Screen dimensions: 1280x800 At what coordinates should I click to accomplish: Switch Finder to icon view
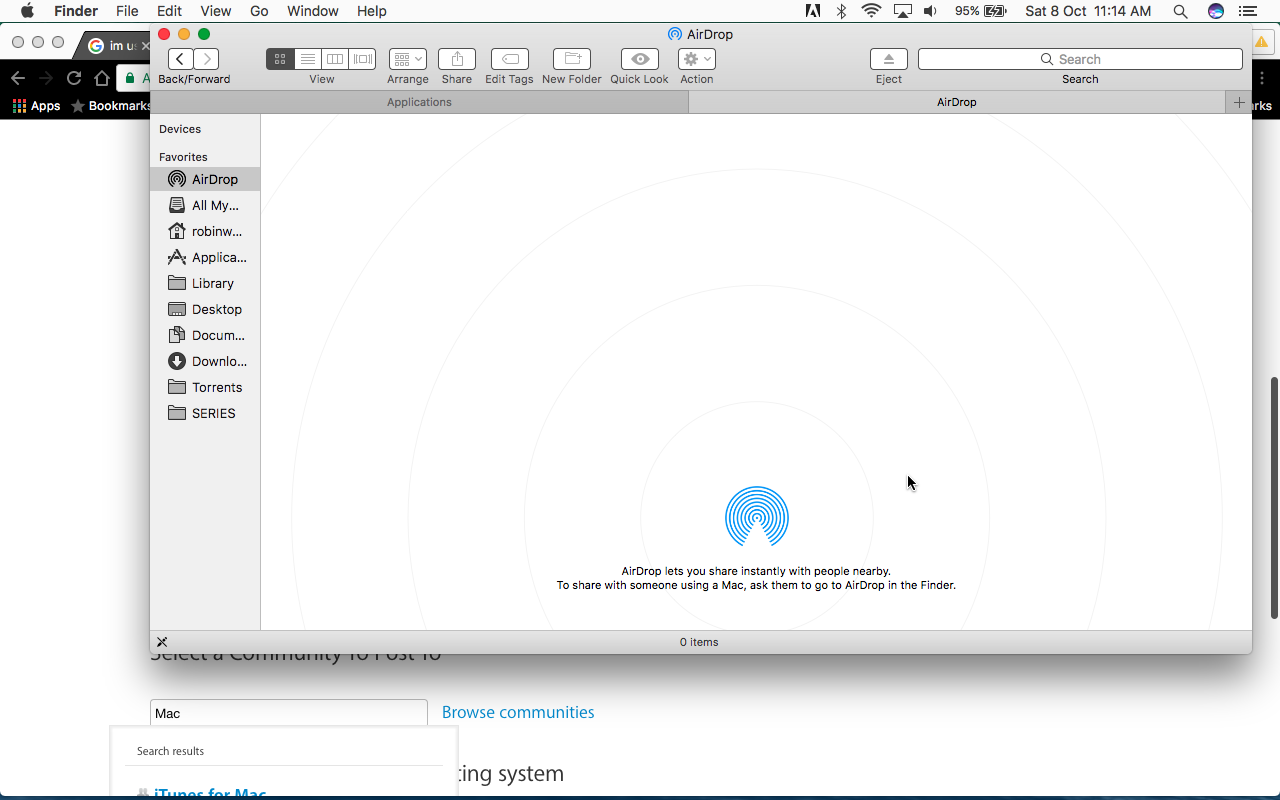pyautogui.click(x=280, y=59)
